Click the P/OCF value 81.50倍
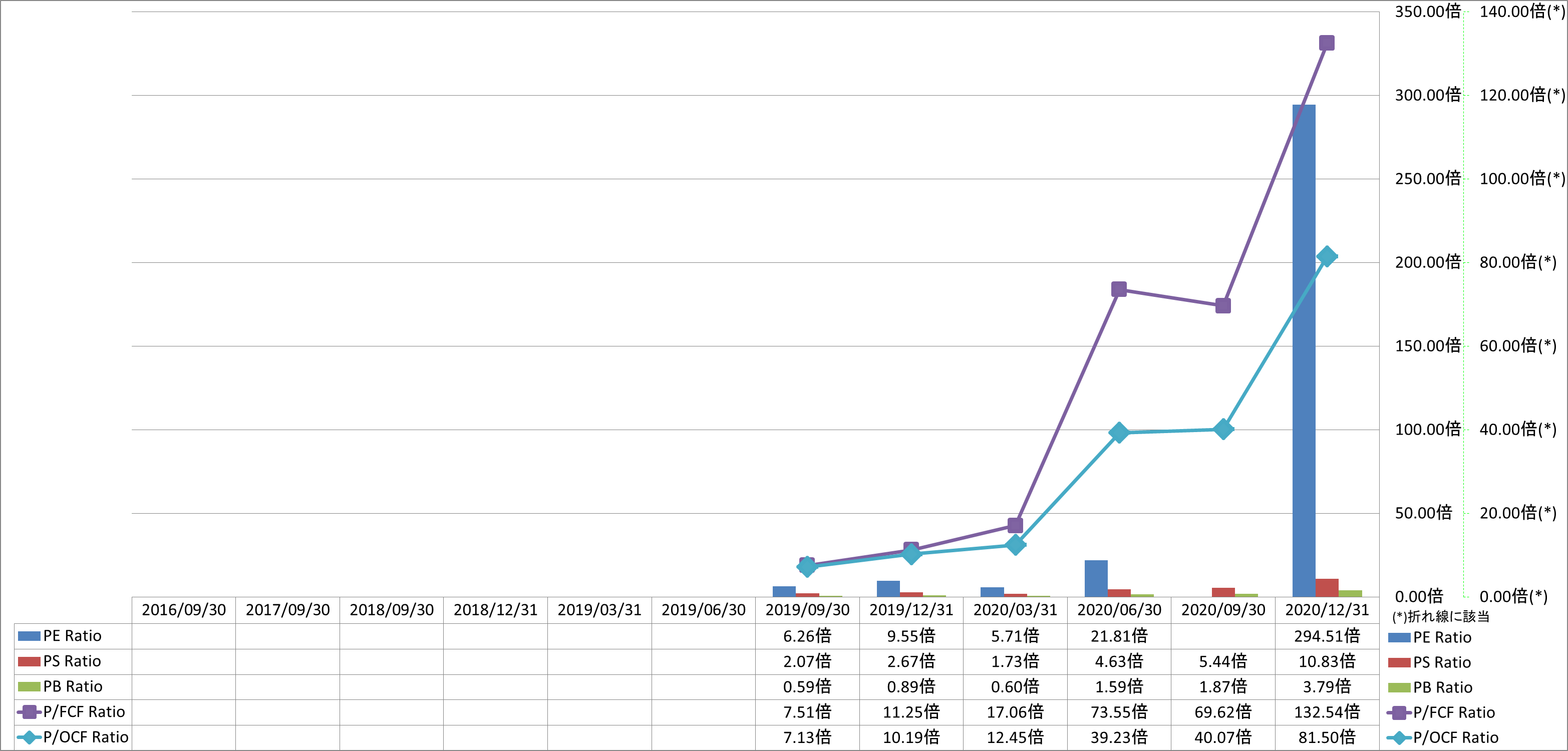The height and width of the screenshot is (751, 1568). tap(1327, 737)
